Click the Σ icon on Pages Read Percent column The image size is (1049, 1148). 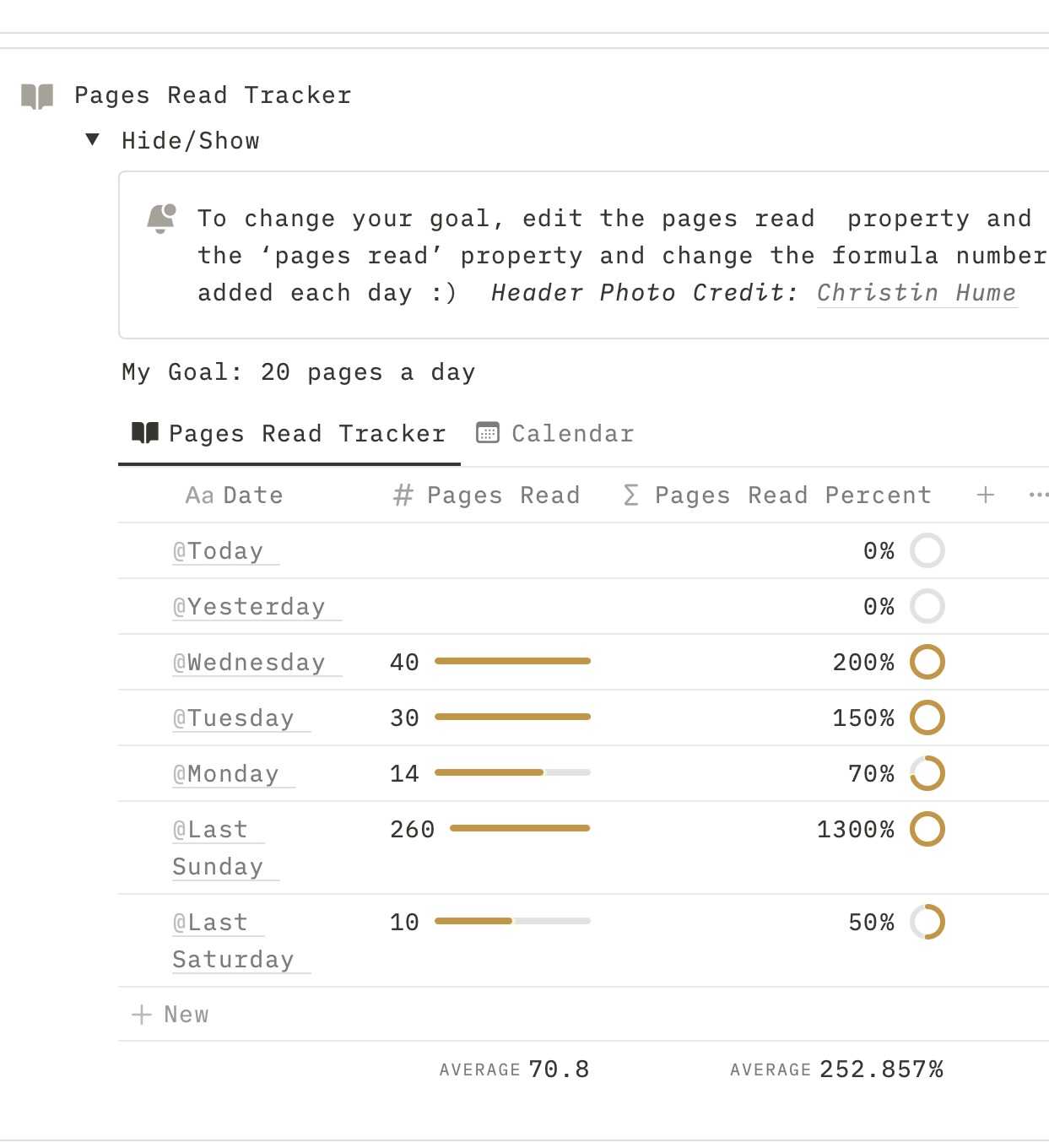(630, 495)
